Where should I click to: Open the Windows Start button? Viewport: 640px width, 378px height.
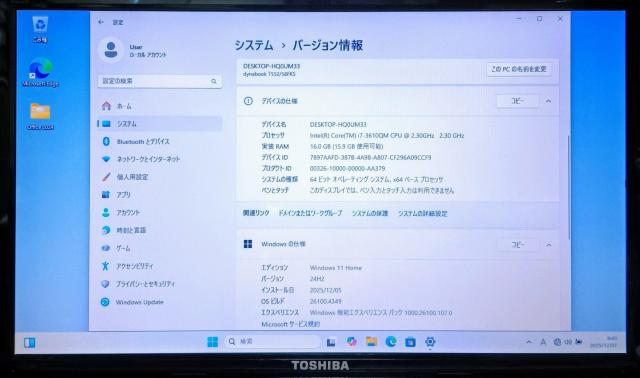212,342
